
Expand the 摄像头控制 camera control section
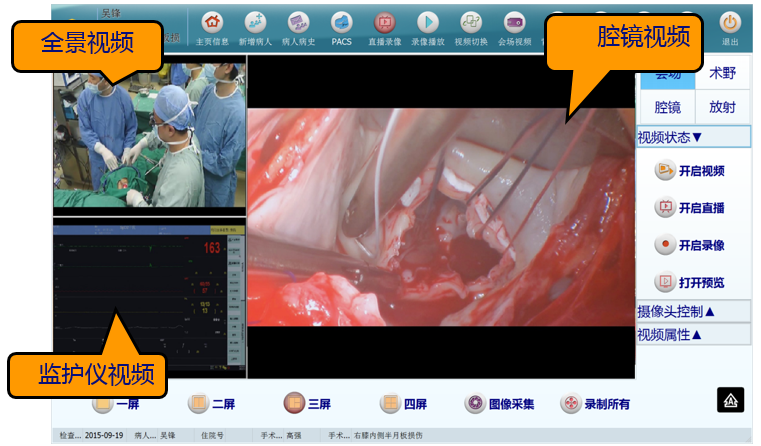pyautogui.click(x=692, y=311)
